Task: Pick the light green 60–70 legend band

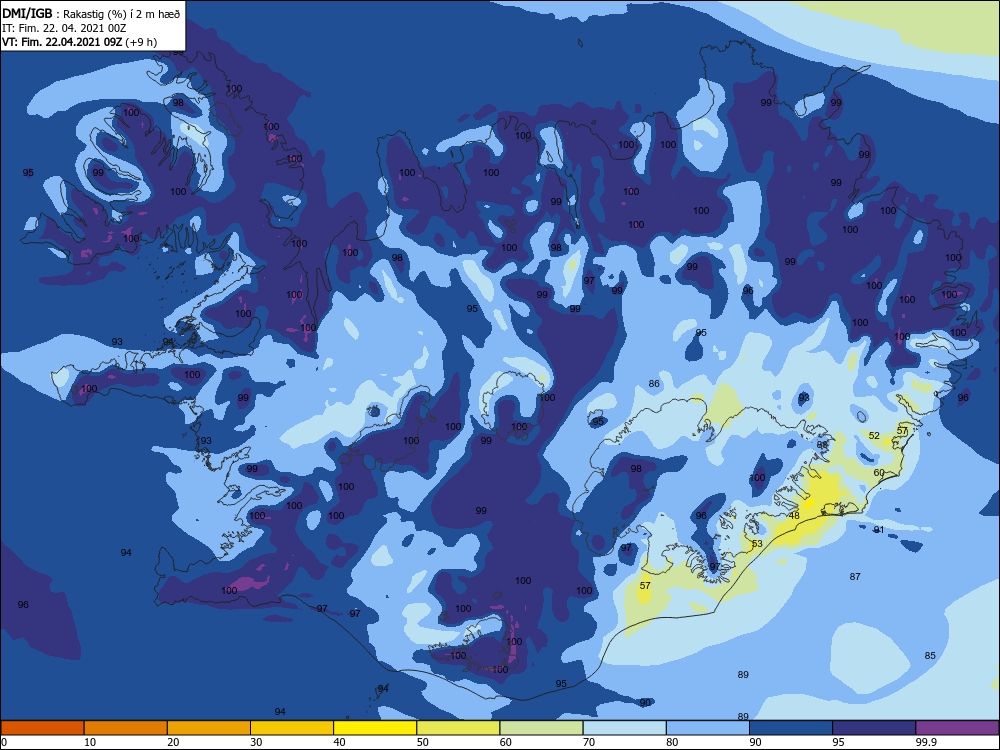Action: pyautogui.click(x=541, y=728)
